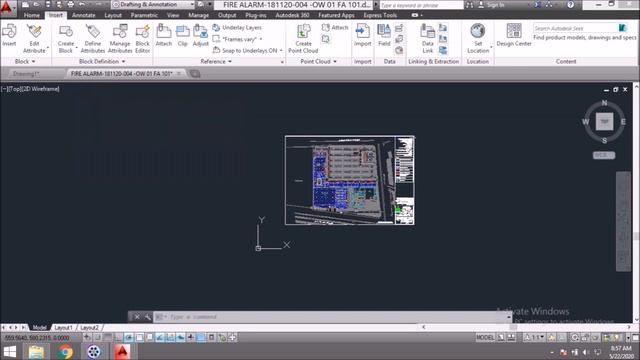Select the Create Block tool
Image resolution: width=640 pixels, height=360 pixels.
pos(66,38)
